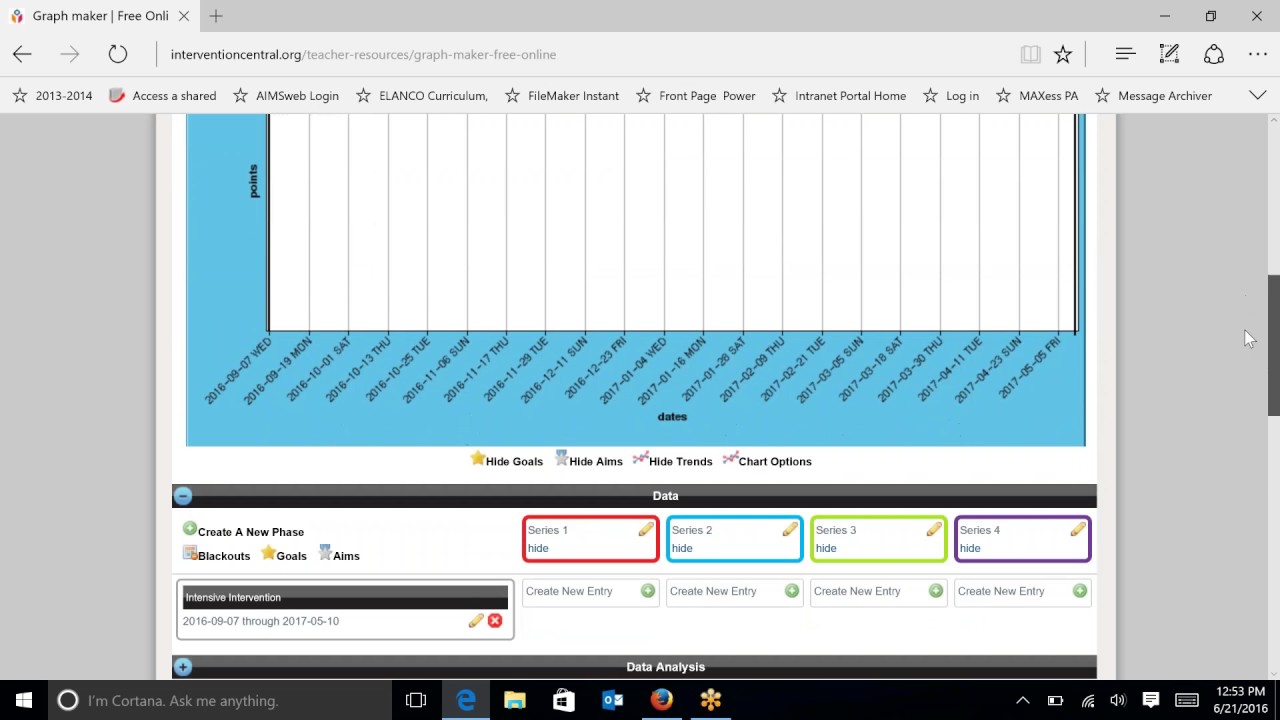Click the Hide Goals star icon
1280x720 pixels.
point(478,459)
